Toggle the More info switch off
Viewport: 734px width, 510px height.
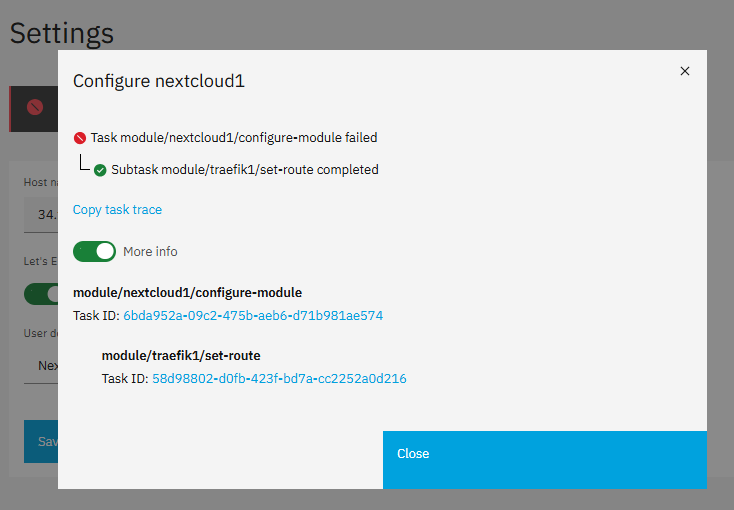coord(94,251)
